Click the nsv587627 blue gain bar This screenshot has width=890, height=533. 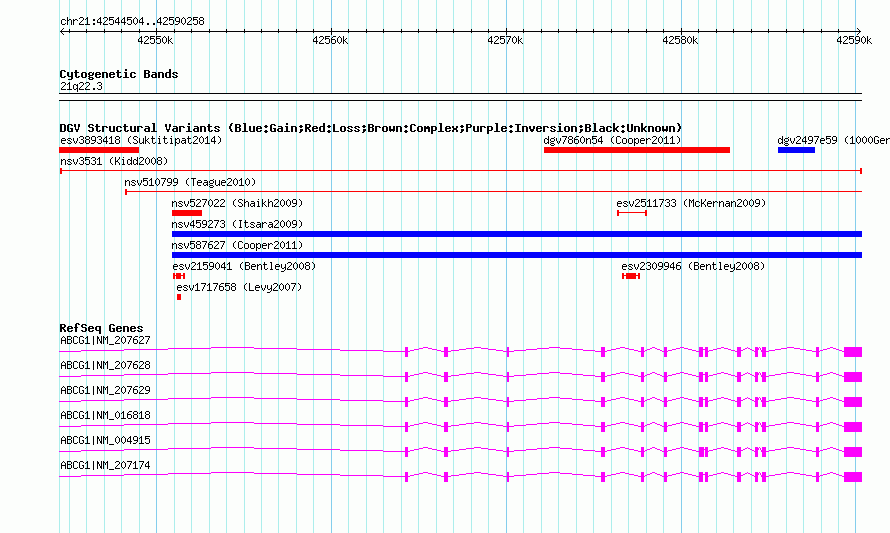point(517,255)
